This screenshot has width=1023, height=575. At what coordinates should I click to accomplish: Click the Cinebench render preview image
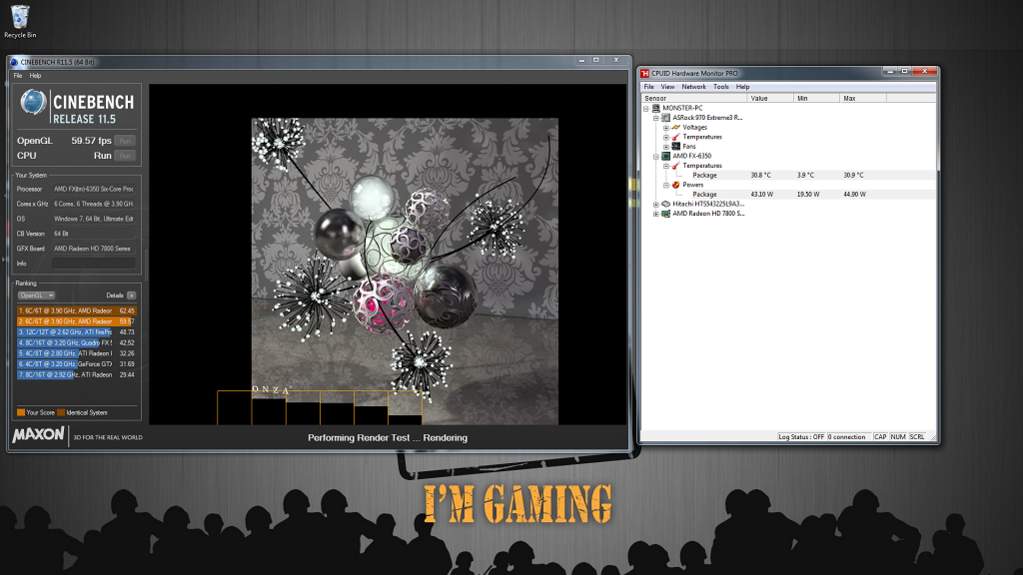(405, 272)
